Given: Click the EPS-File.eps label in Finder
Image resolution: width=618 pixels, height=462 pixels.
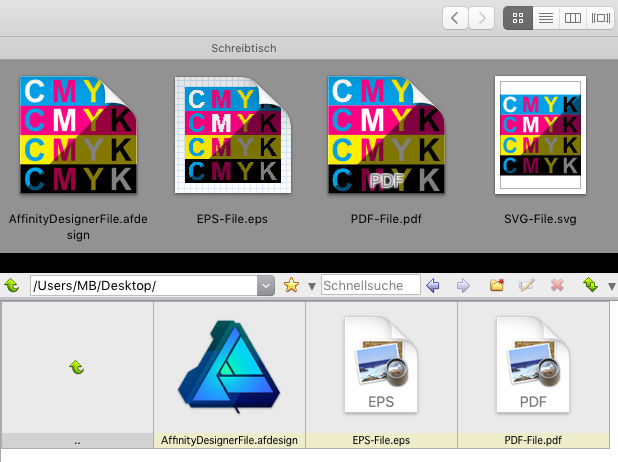Looking at the screenshot, I should [232, 219].
